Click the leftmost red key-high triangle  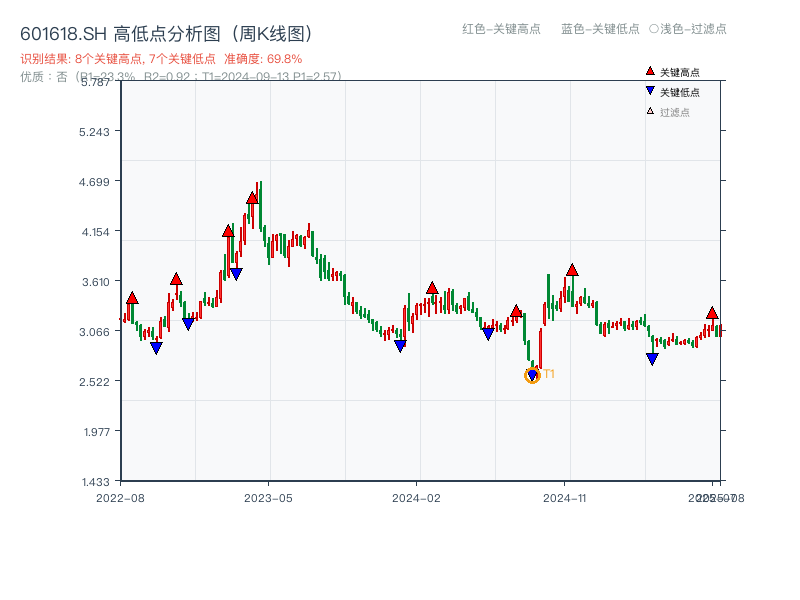(132, 298)
